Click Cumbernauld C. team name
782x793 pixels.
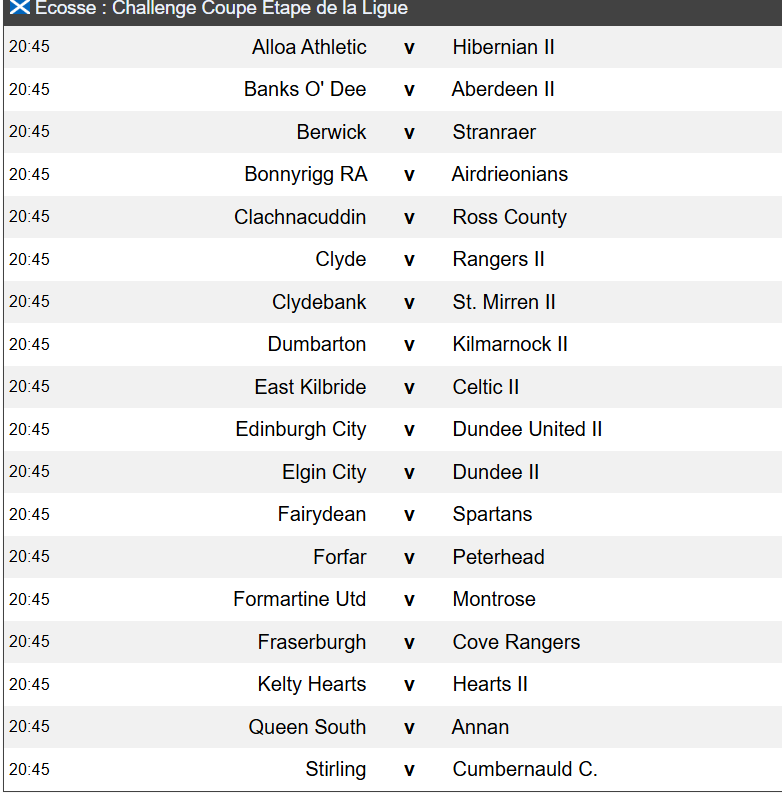(525, 769)
